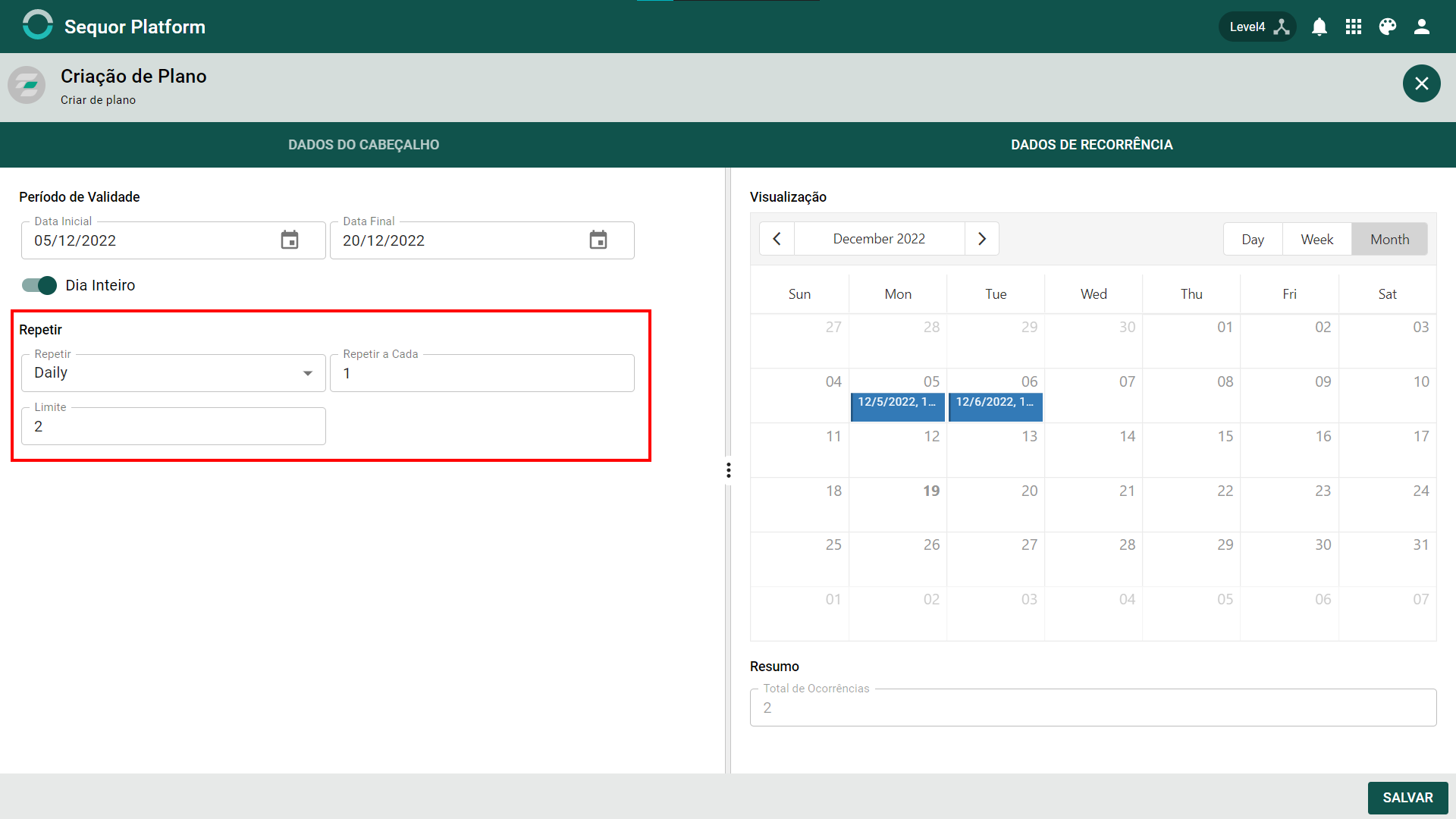
Task: Open the notifications bell
Action: tap(1319, 27)
